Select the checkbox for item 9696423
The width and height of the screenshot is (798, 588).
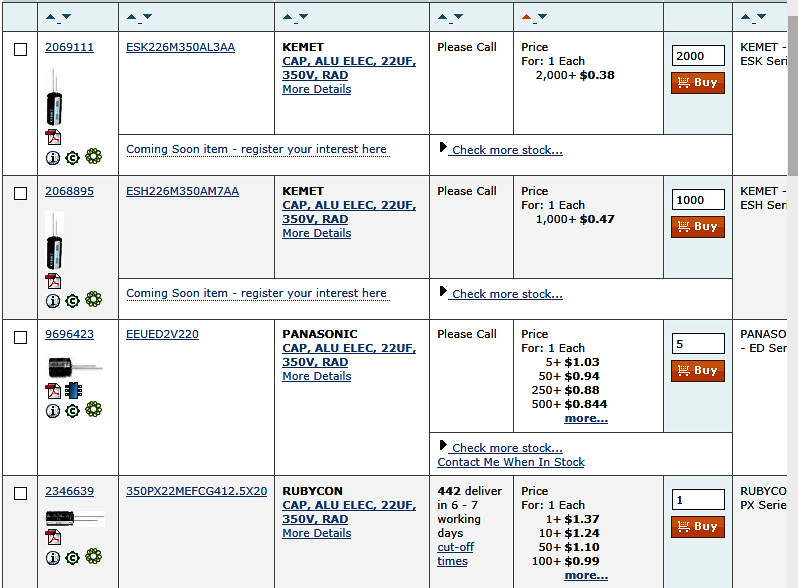(x=20, y=338)
